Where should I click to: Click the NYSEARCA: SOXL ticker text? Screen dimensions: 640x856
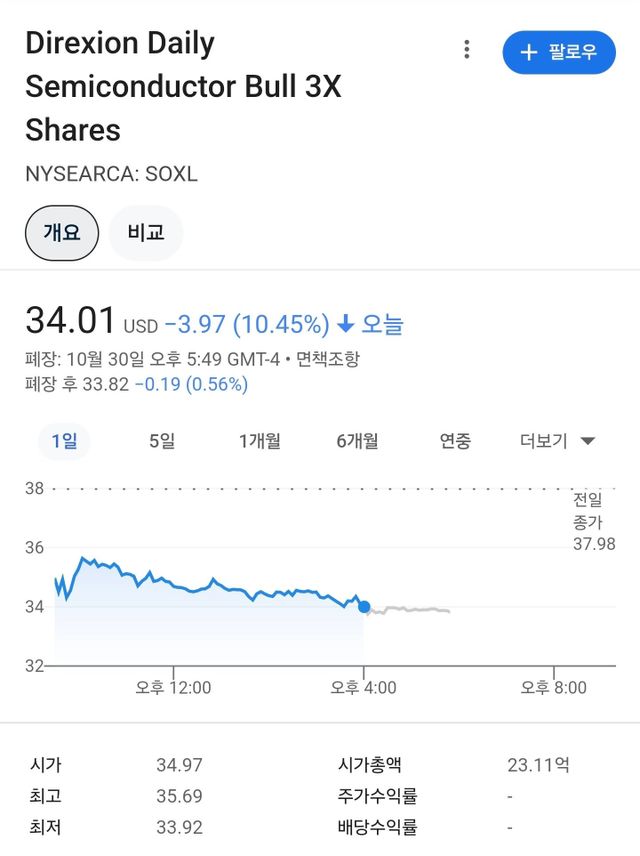point(111,173)
